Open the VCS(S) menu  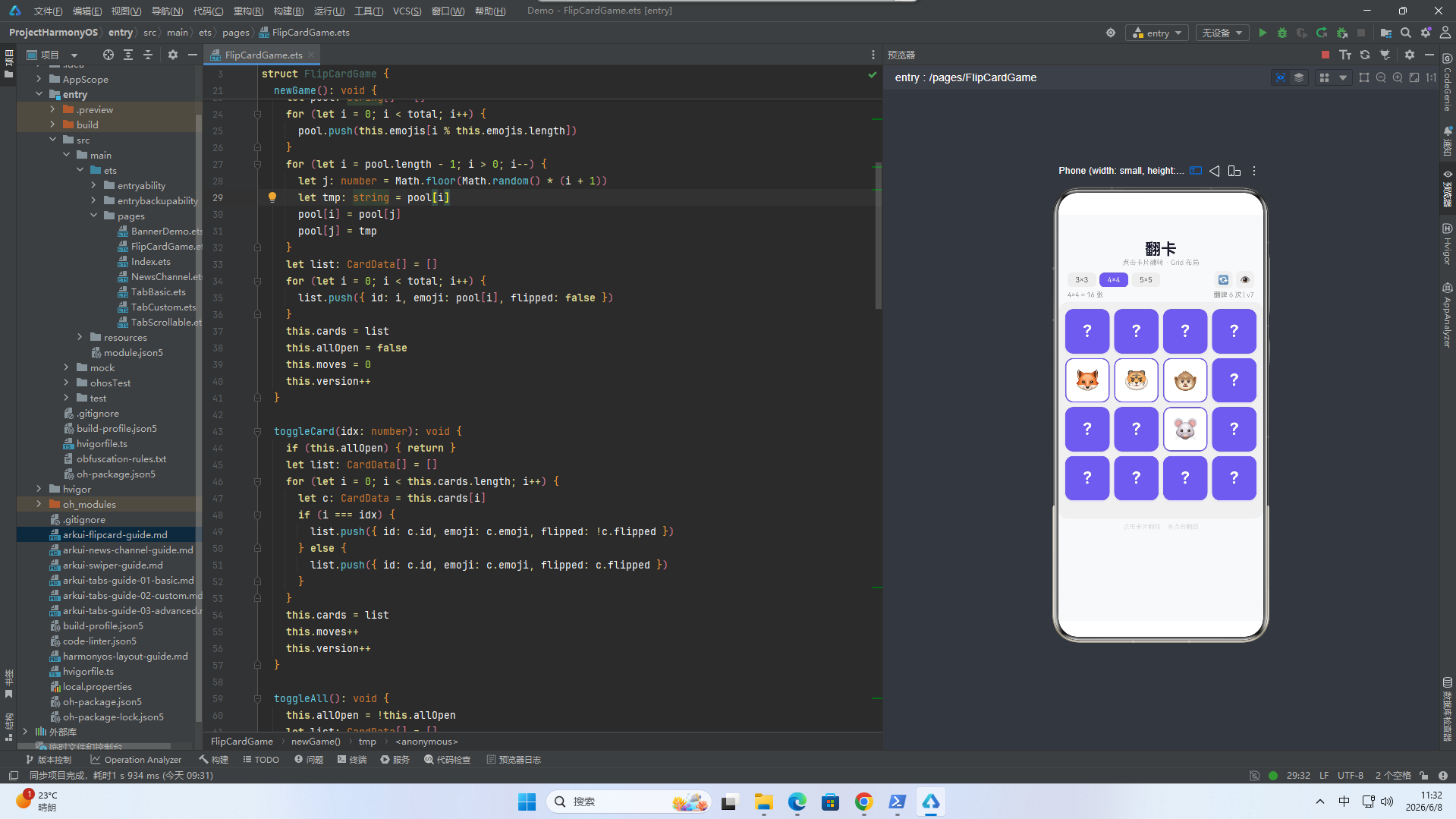pos(407,11)
